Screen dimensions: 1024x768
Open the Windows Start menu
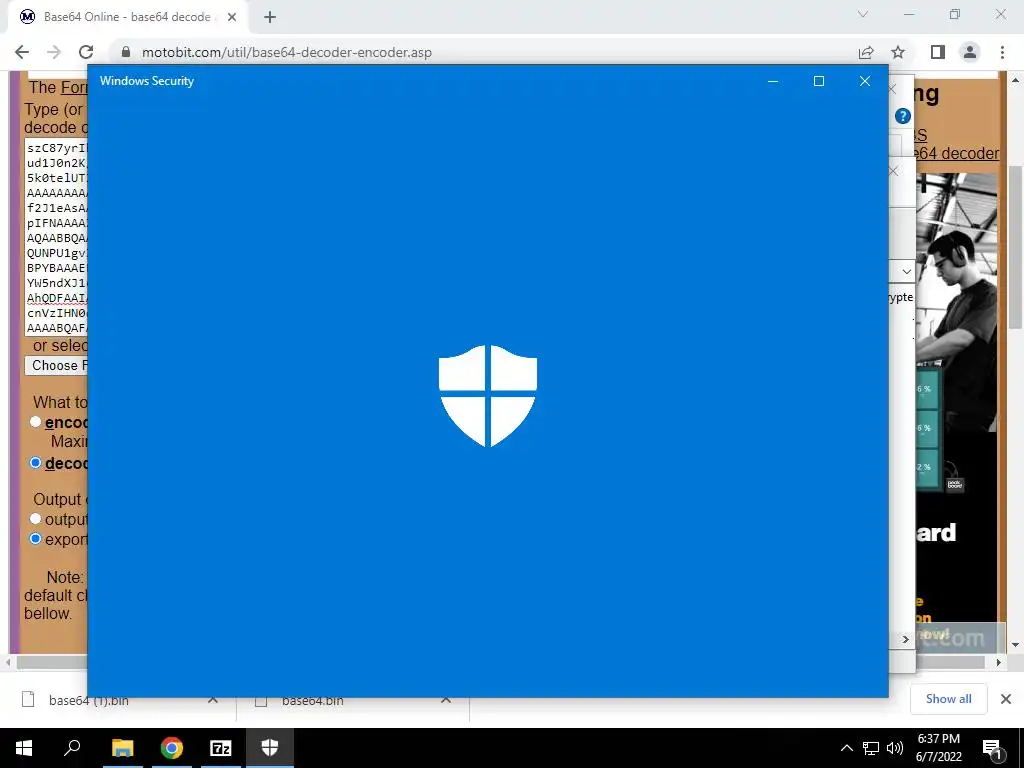(24, 748)
